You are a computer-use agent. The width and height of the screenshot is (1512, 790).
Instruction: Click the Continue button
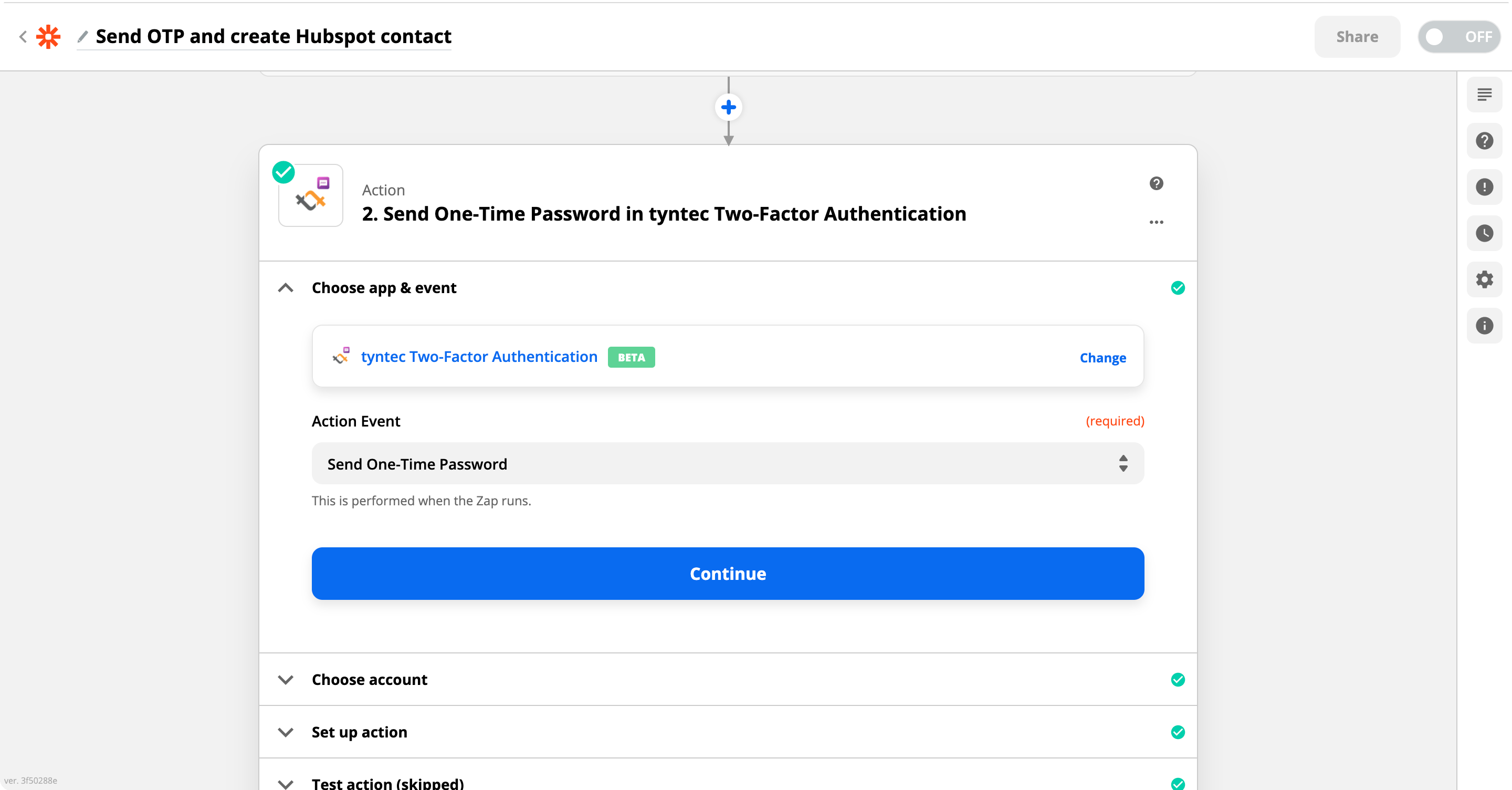pyautogui.click(x=728, y=574)
